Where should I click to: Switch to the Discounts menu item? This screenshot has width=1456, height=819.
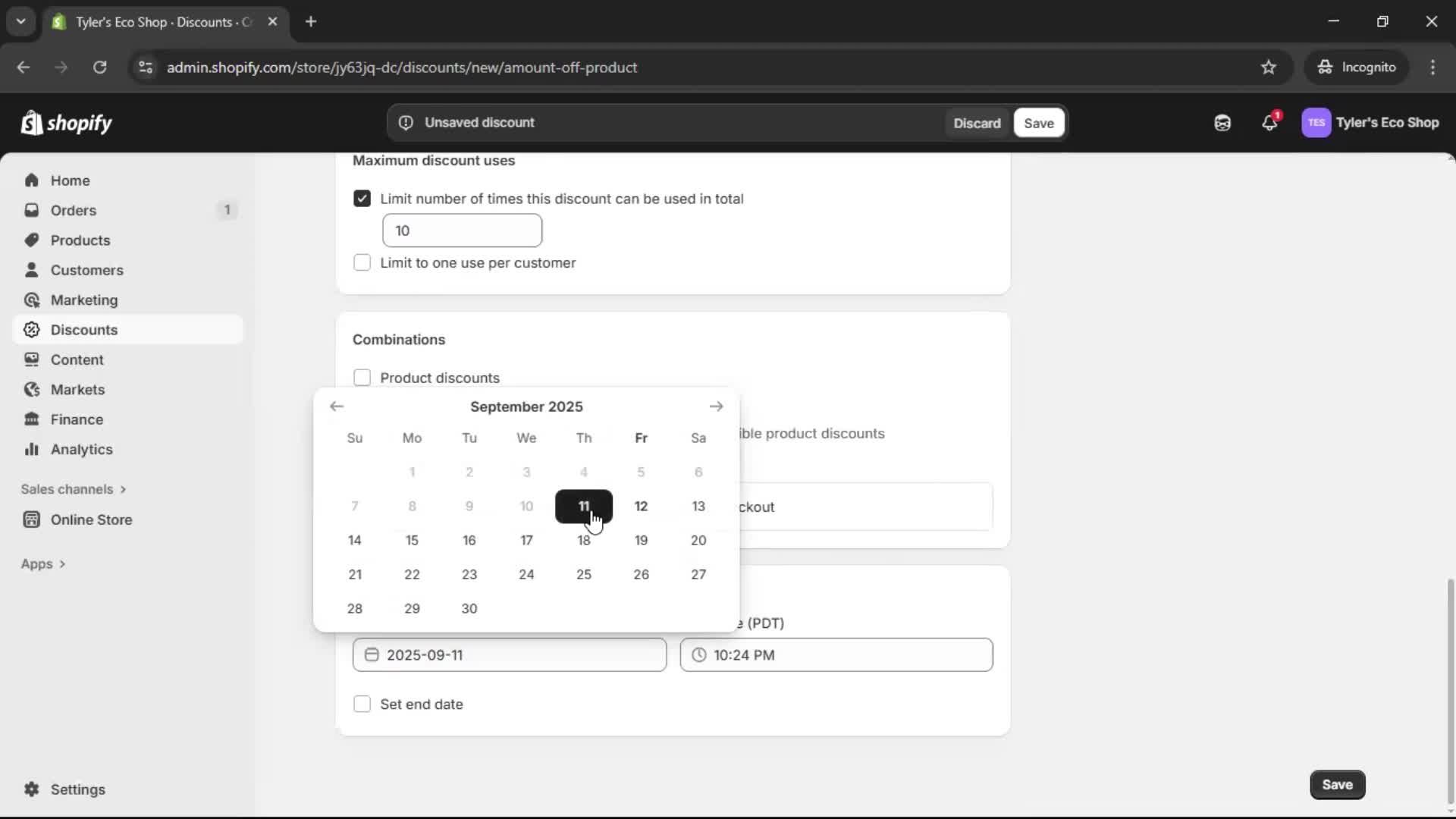pos(83,329)
